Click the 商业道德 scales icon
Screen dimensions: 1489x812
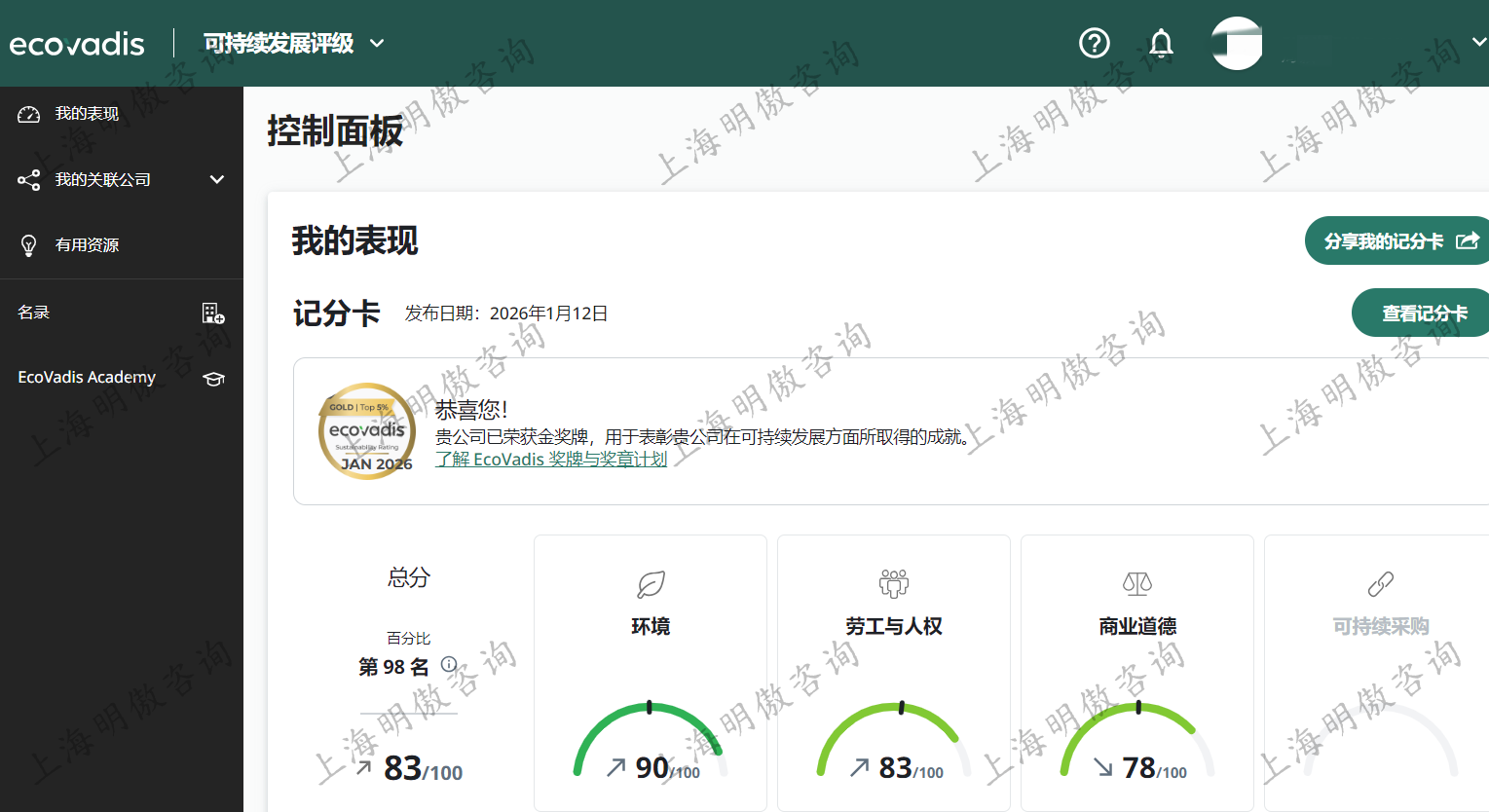(1137, 584)
